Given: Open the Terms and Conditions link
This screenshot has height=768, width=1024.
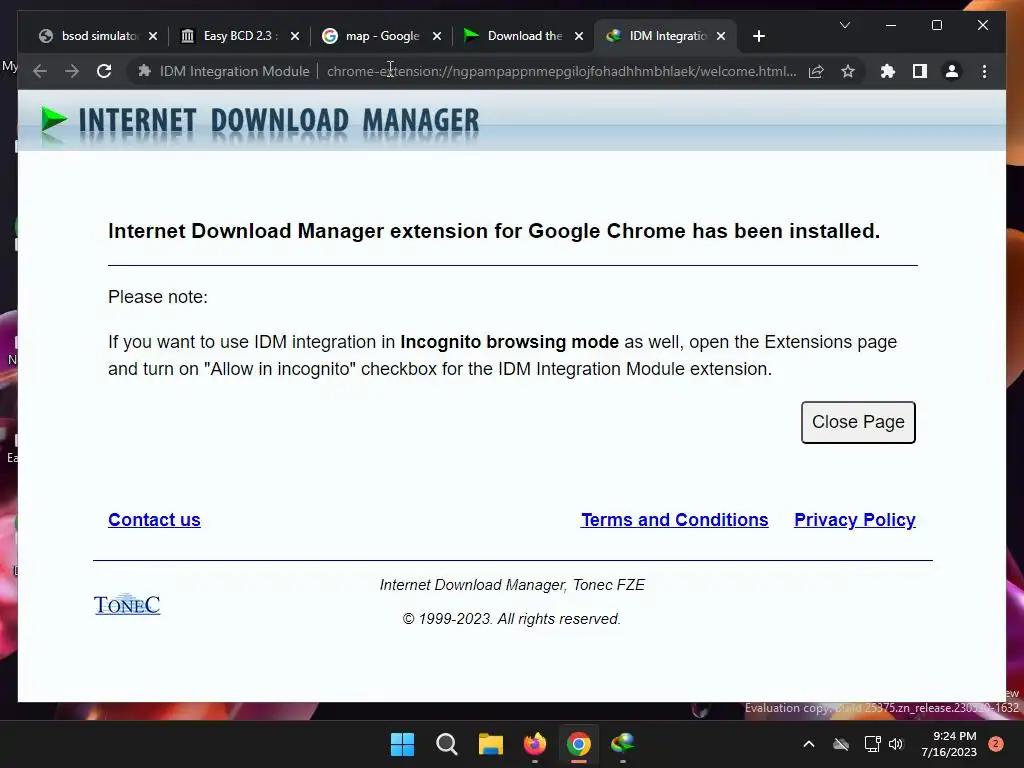Looking at the screenshot, I should 675,520.
